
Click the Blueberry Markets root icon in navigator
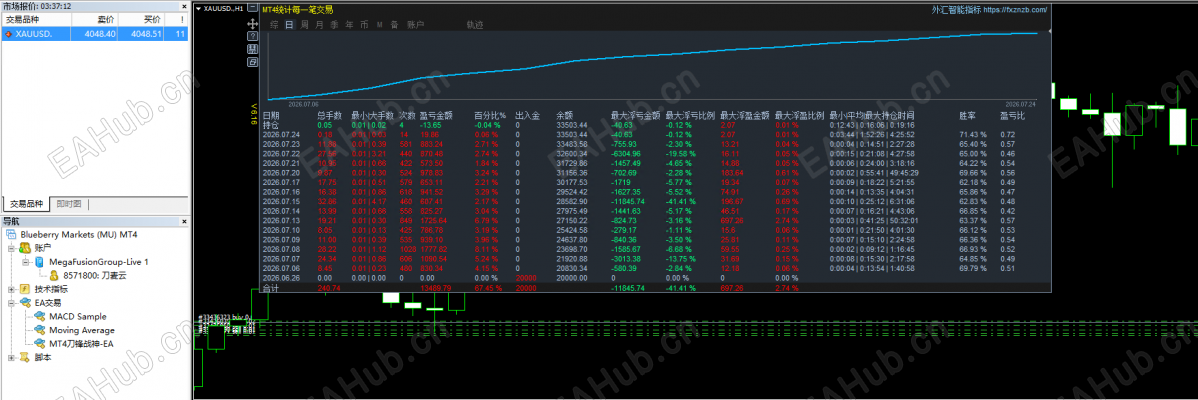11,234
